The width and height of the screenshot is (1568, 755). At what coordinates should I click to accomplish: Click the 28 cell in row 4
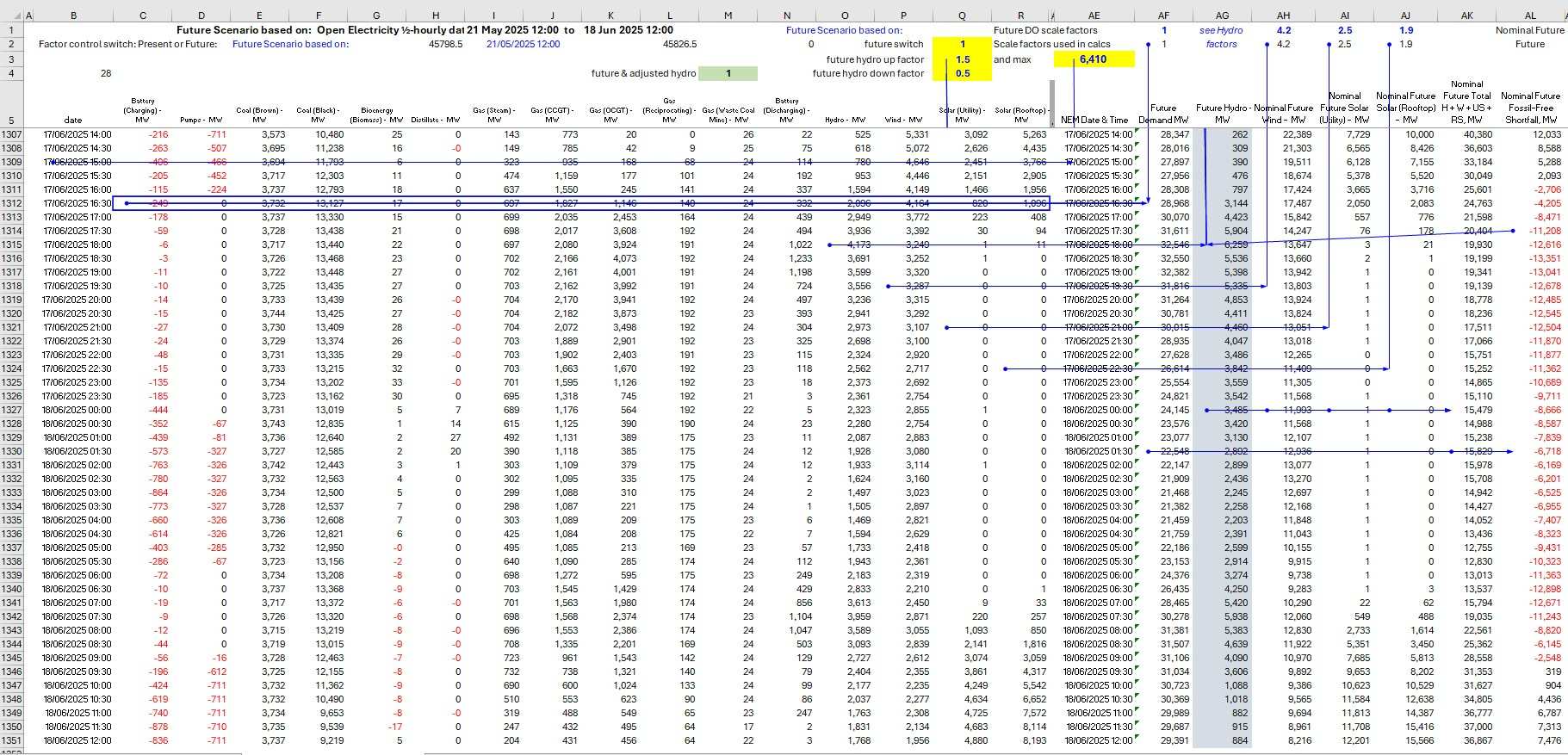pos(106,73)
